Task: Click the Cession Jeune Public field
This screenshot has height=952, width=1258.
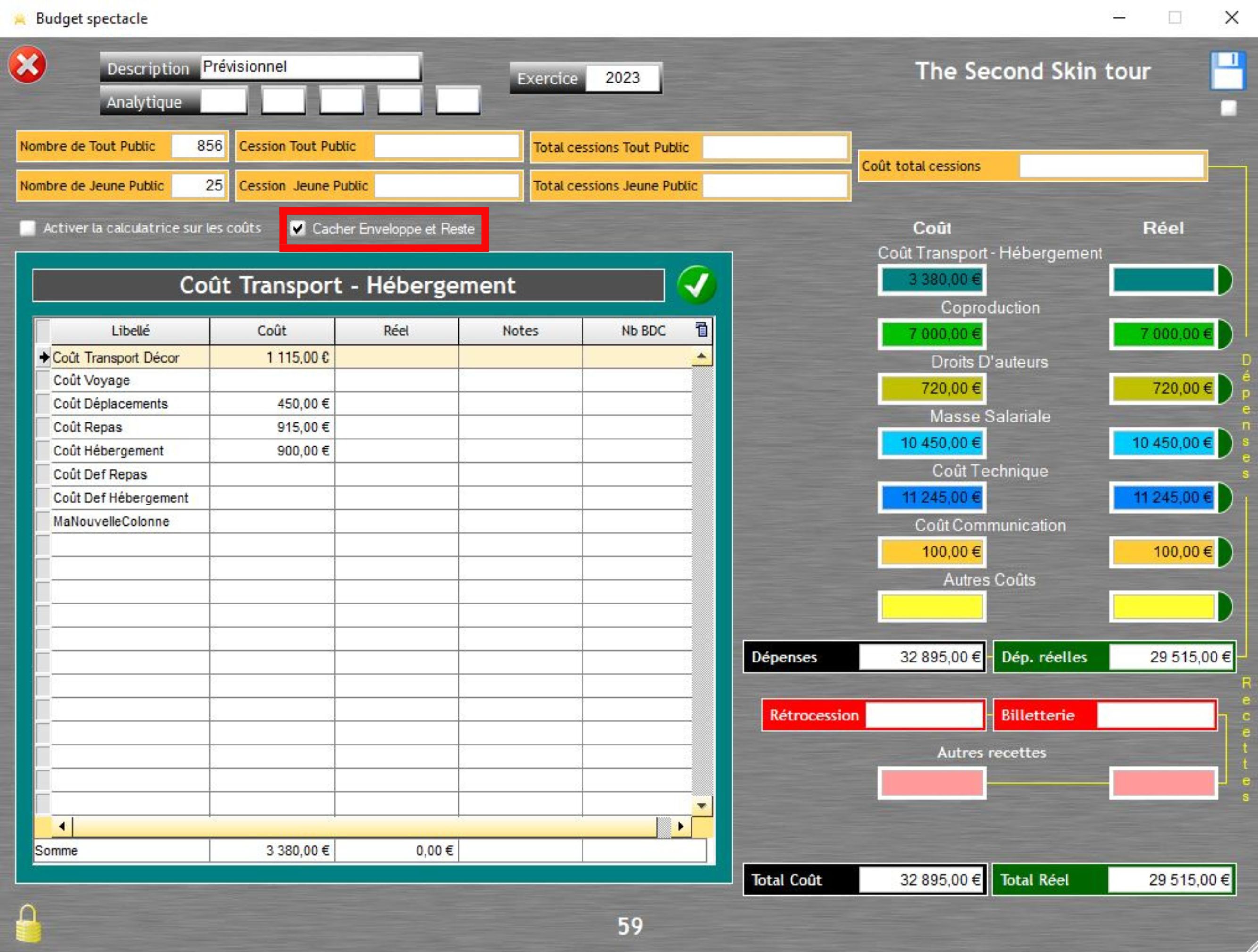Action: [x=447, y=186]
